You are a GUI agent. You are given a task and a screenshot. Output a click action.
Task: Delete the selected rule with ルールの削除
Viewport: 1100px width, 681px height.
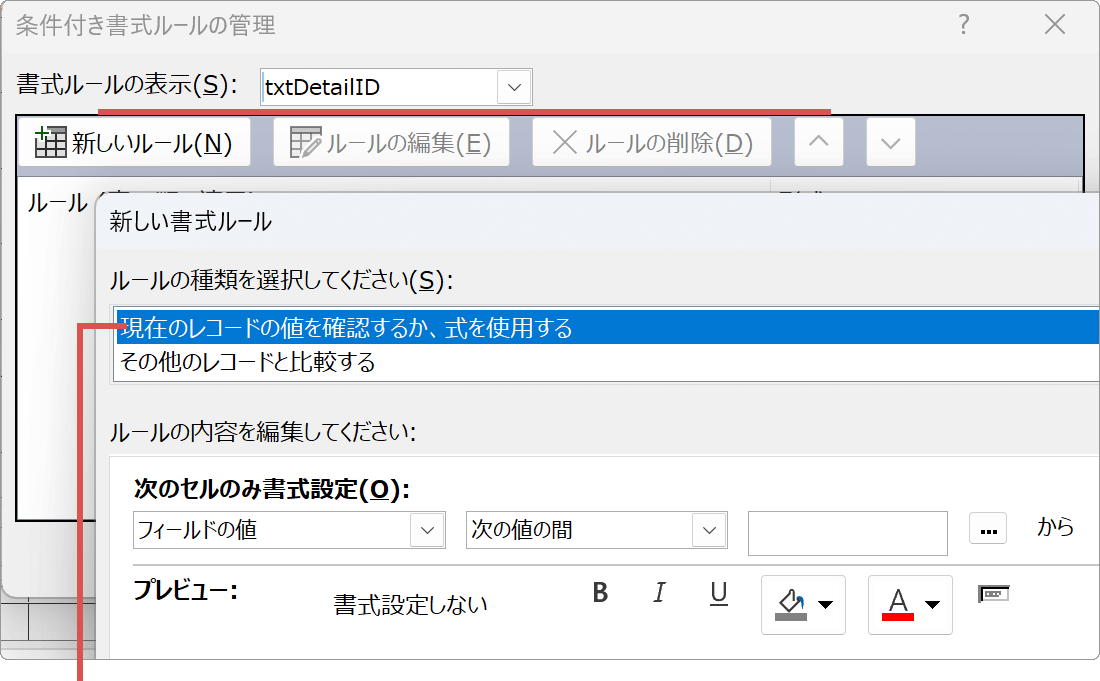coord(651,141)
